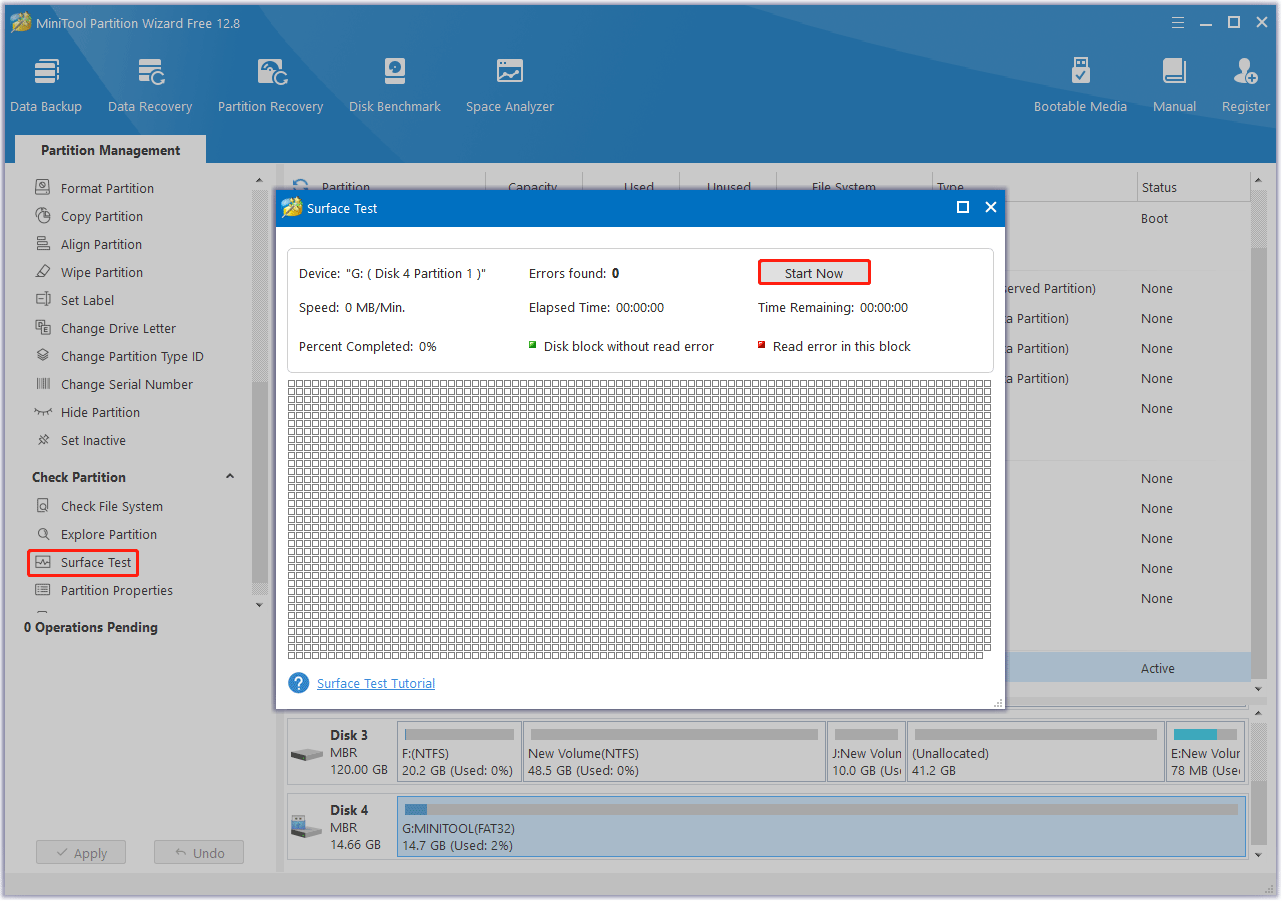Screen dimensions: 1282x901
Task: Click the help question mark icon
Action: 298,683
